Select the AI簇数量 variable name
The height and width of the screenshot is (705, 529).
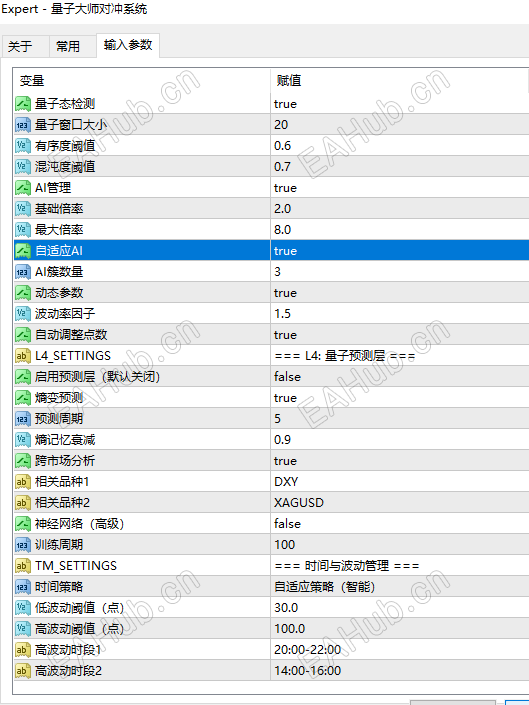(x=59, y=272)
